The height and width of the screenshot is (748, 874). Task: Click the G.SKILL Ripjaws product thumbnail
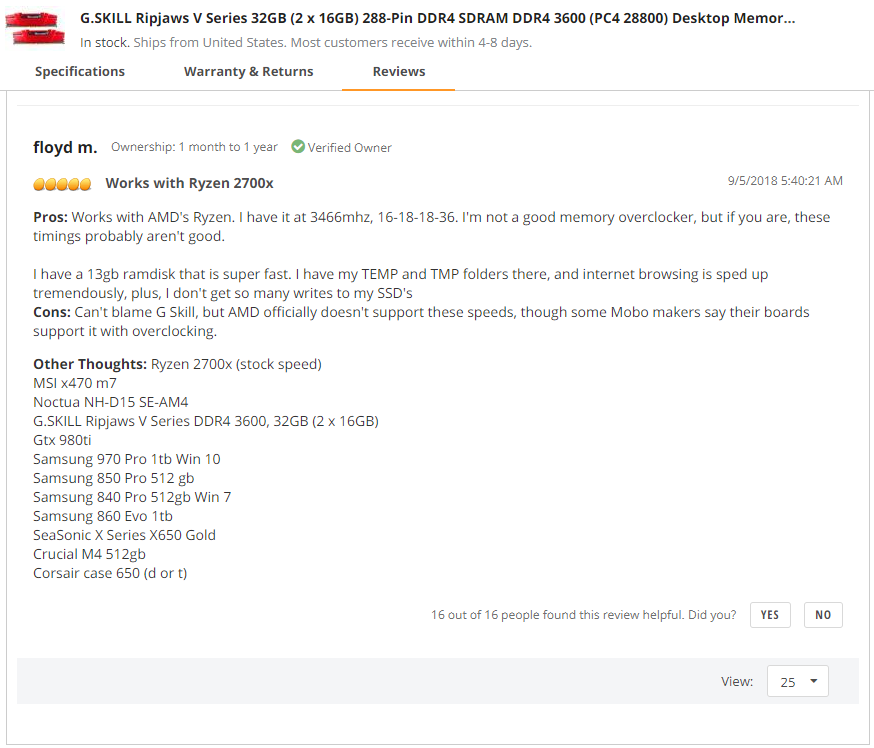pos(35,28)
